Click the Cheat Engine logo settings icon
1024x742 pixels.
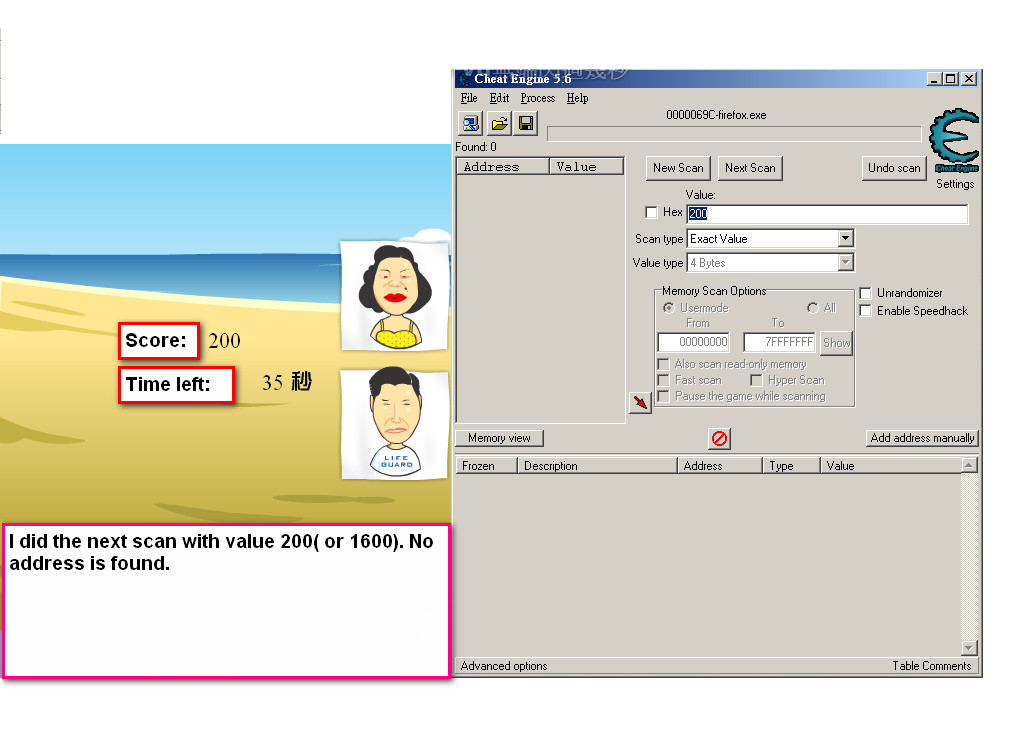pyautogui.click(x=954, y=143)
